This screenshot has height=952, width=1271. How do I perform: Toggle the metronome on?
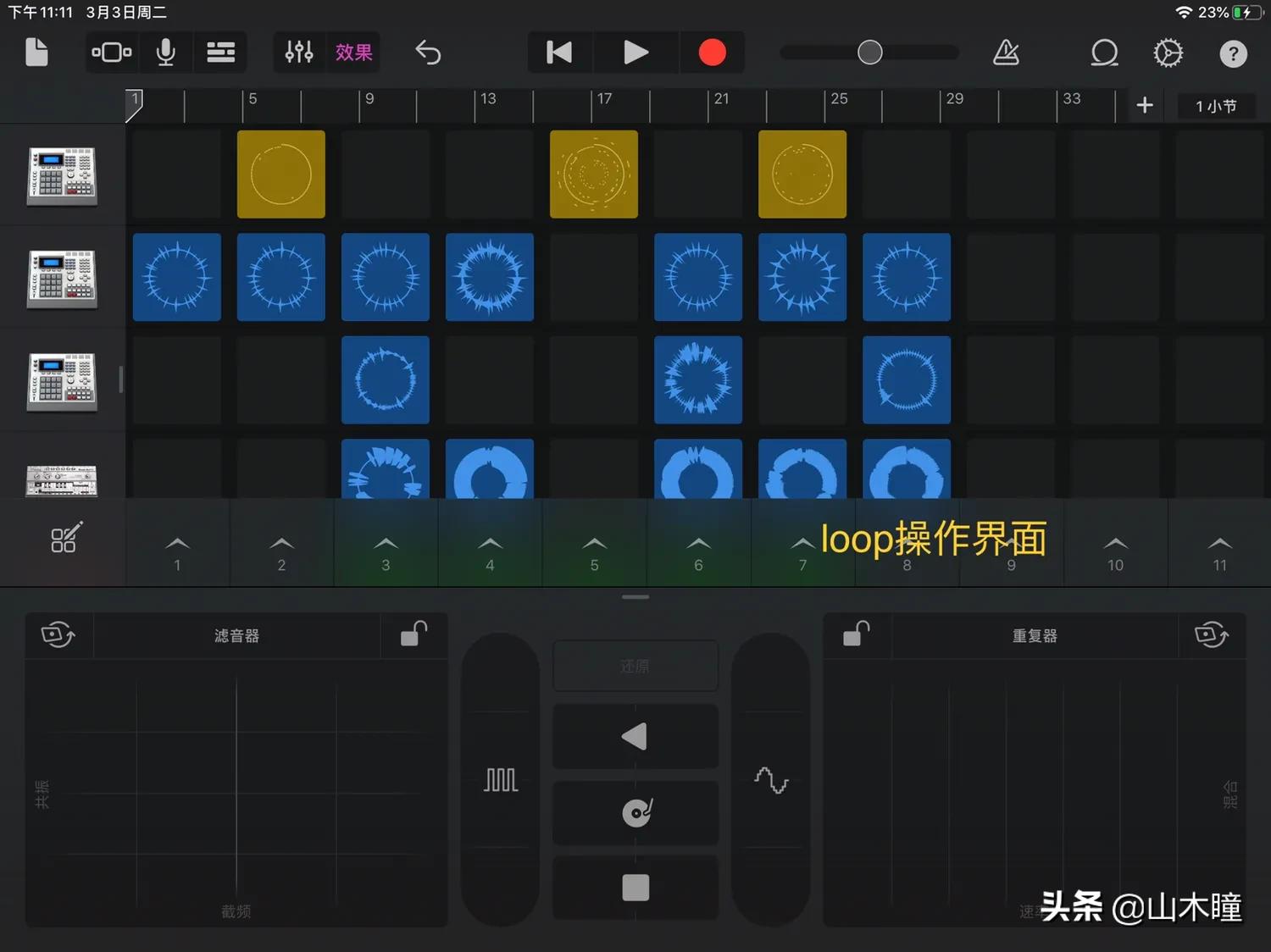pyautogui.click(x=1006, y=53)
